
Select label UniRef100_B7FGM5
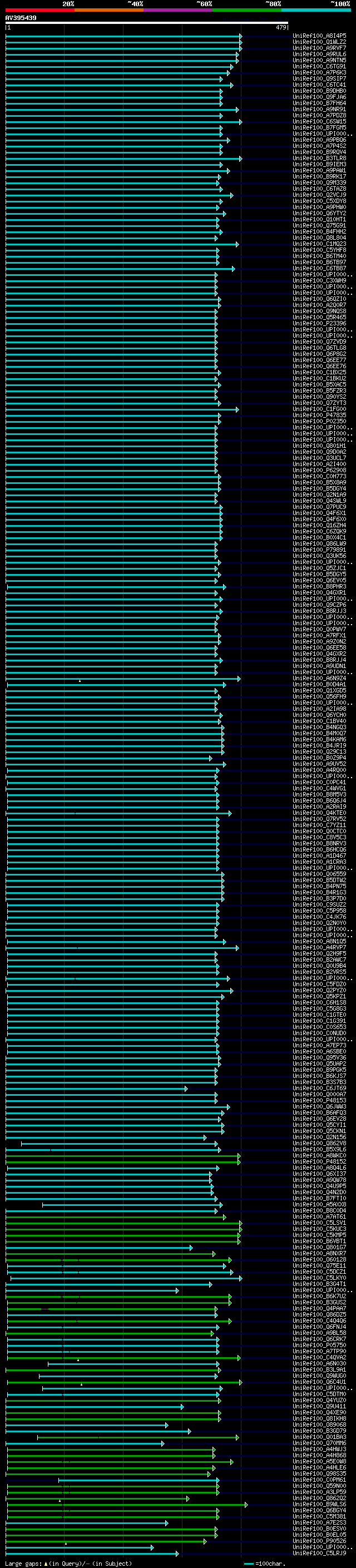pyautogui.click(x=319, y=128)
